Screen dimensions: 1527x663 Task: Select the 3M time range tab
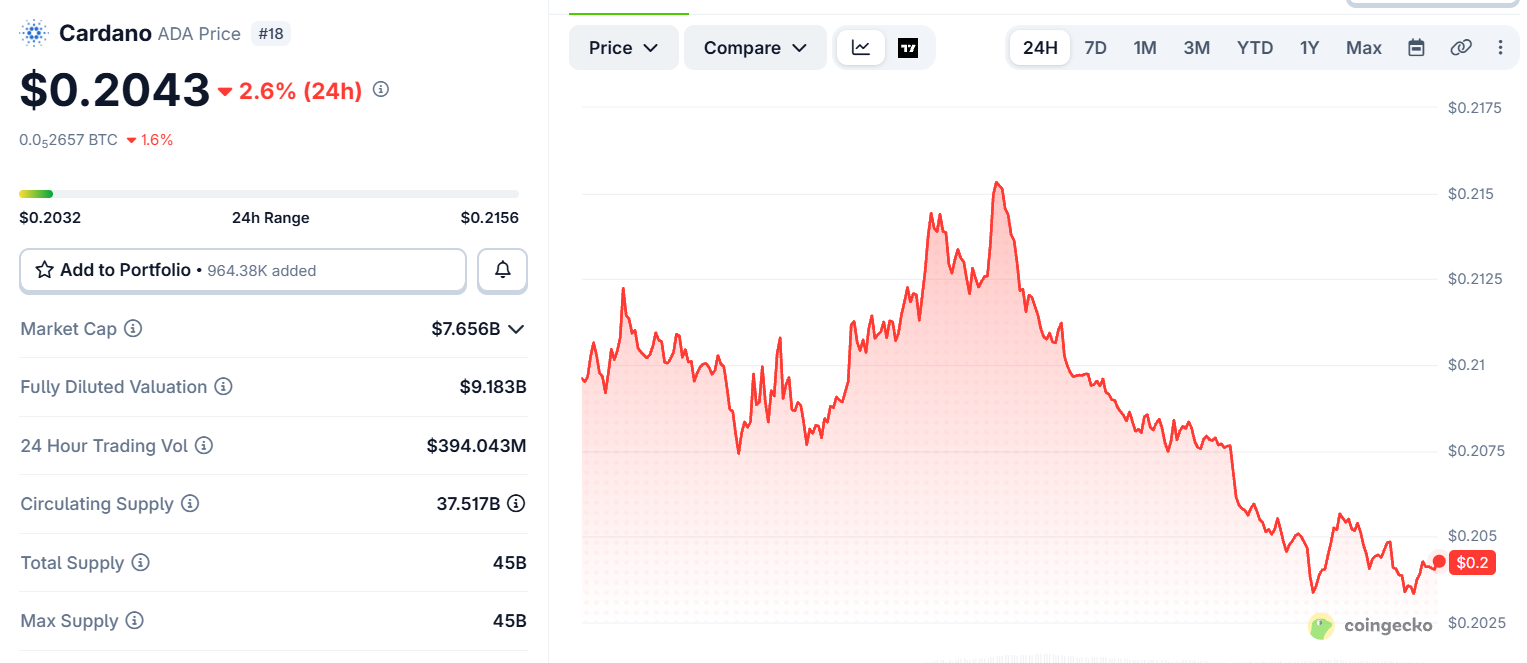[x=1197, y=48]
